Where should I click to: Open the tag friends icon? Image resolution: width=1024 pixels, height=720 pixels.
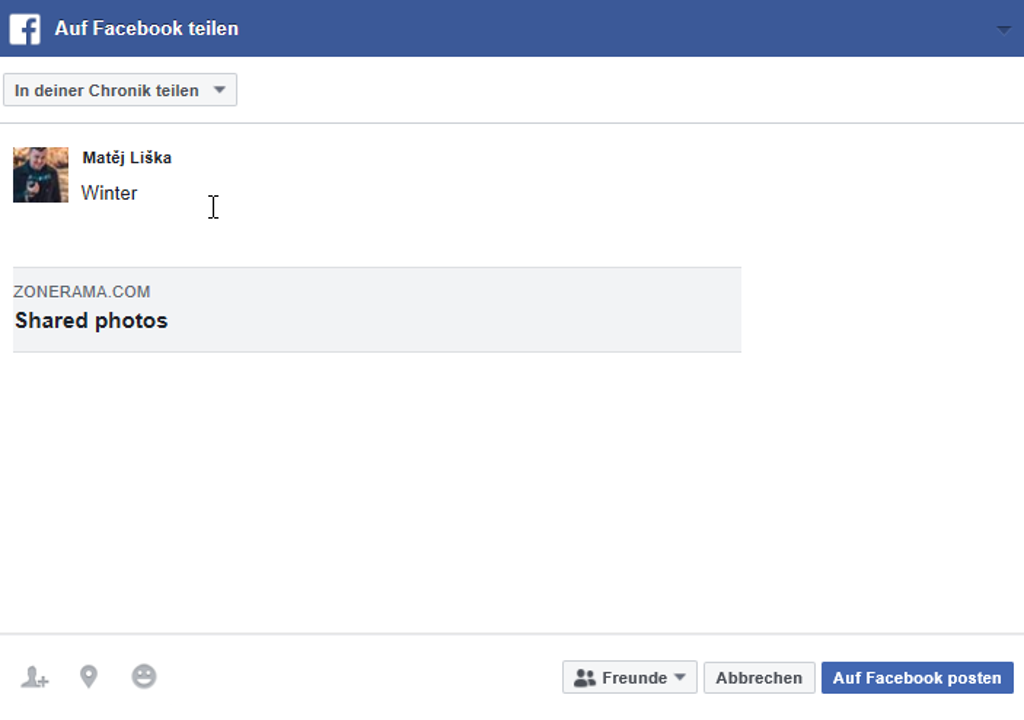[x=35, y=678]
